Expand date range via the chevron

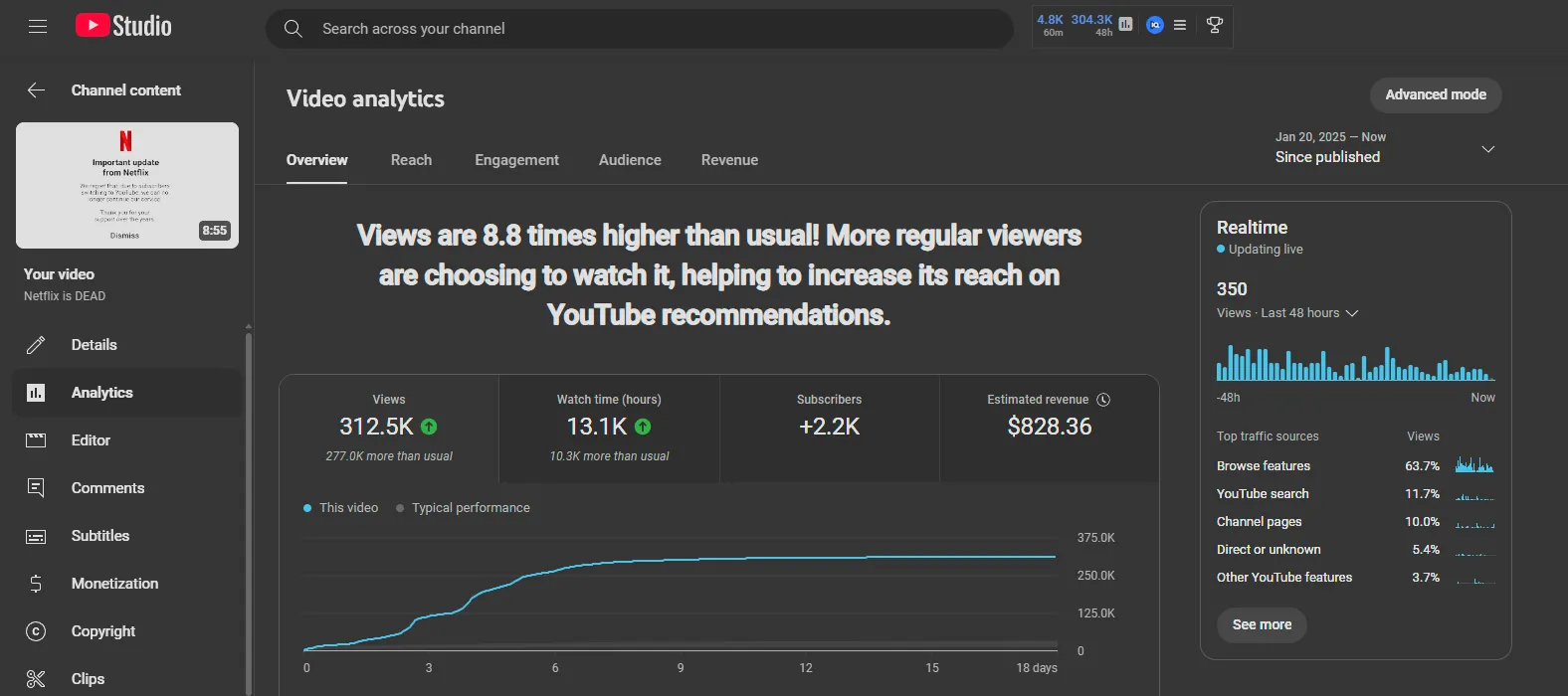(x=1488, y=149)
